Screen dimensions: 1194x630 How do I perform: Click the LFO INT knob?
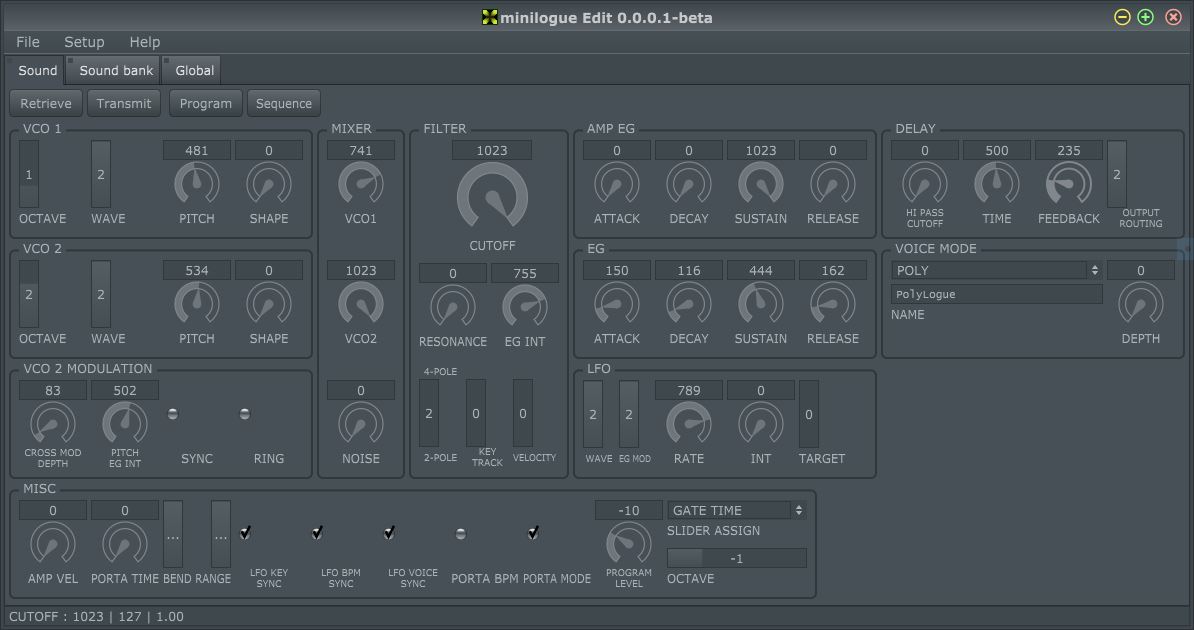coord(761,424)
